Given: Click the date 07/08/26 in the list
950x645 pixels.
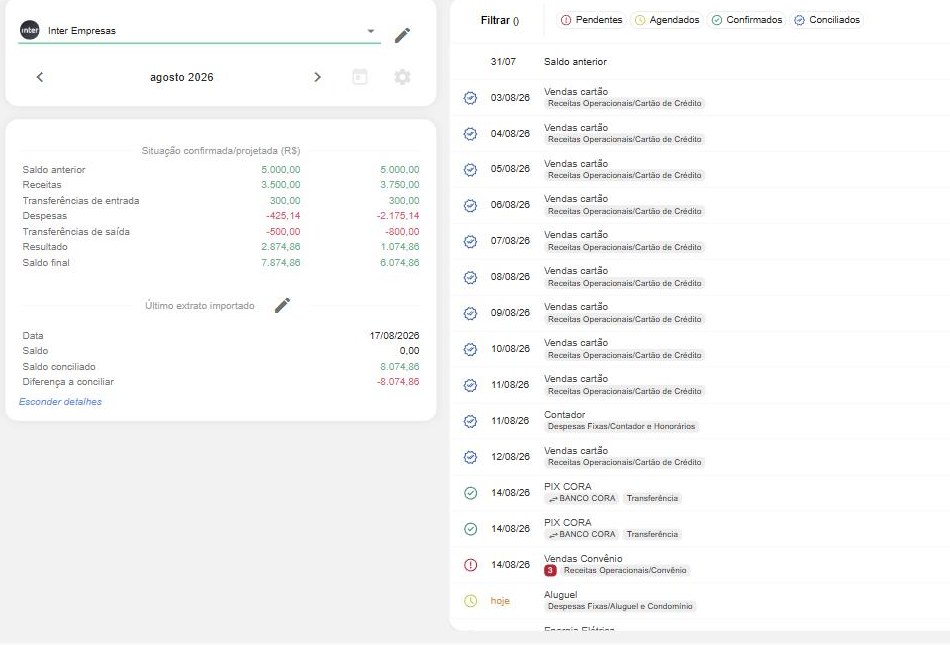Looking at the screenshot, I should pyautogui.click(x=510, y=241).
